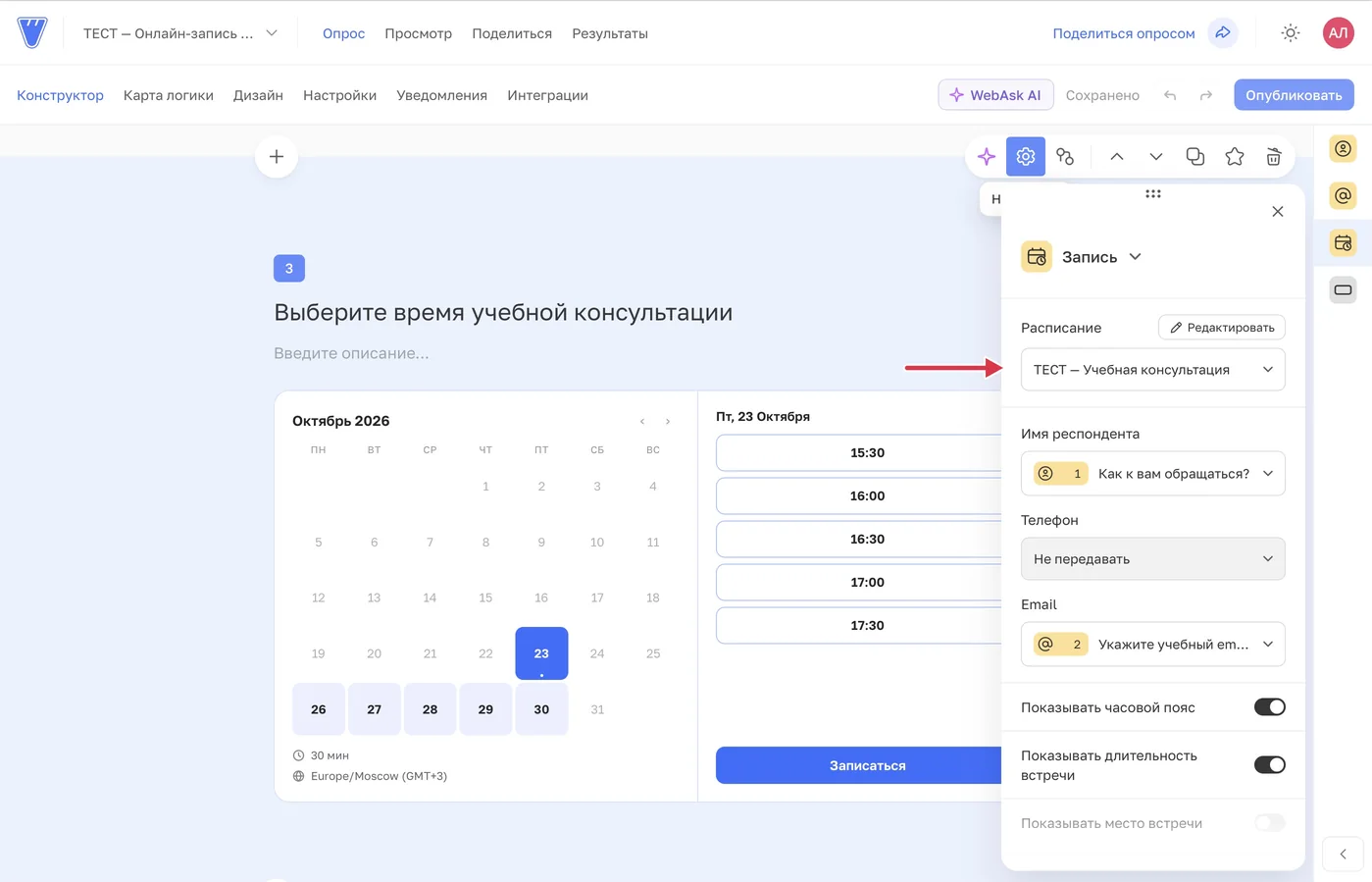
Task: Select the name question icon in right sidebar
Action: coord(1344,149)
